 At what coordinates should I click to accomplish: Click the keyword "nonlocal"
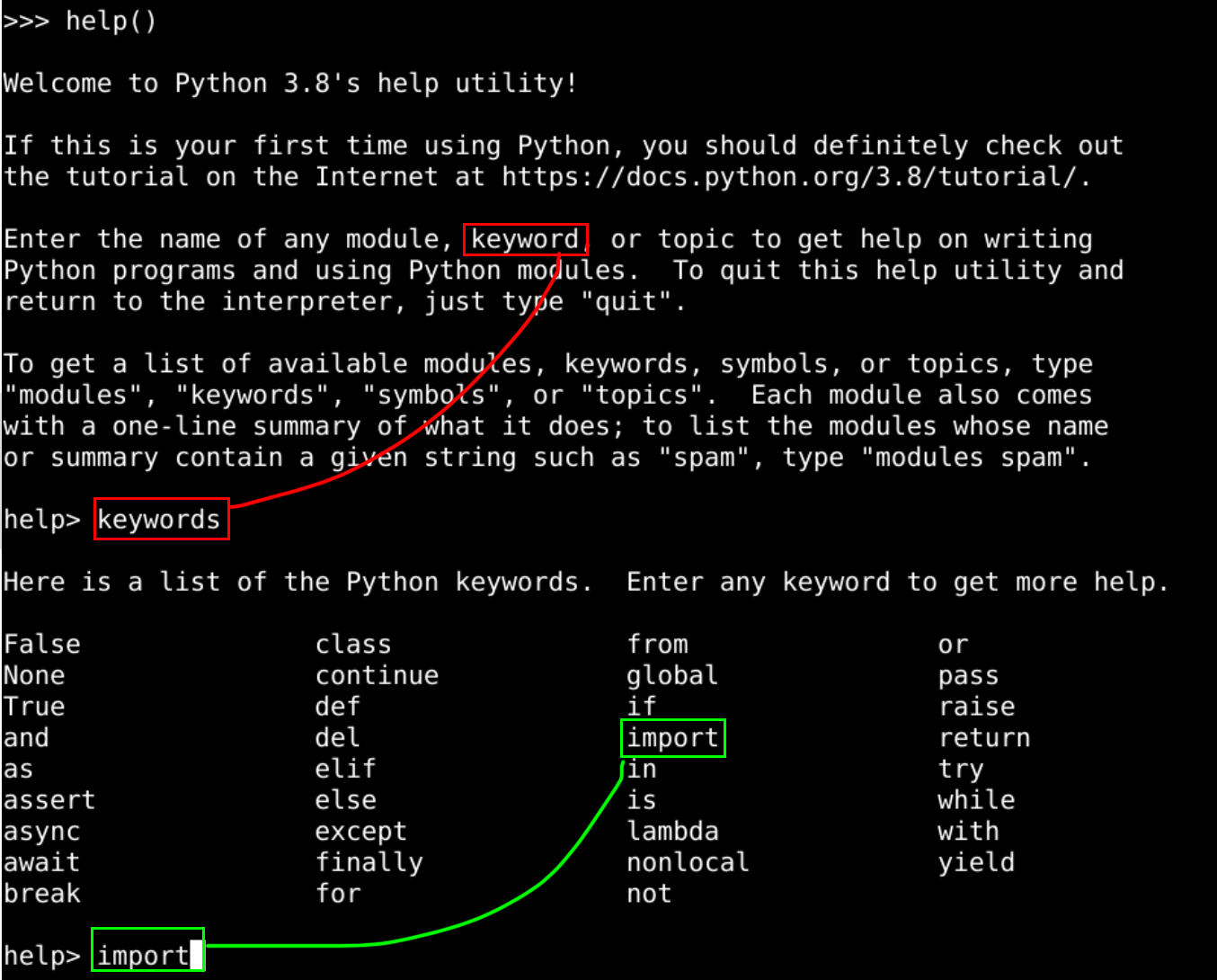coord(688,863)
